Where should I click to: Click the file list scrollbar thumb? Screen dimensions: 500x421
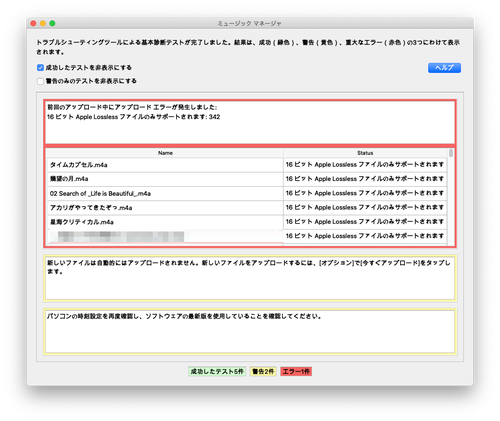451,153
